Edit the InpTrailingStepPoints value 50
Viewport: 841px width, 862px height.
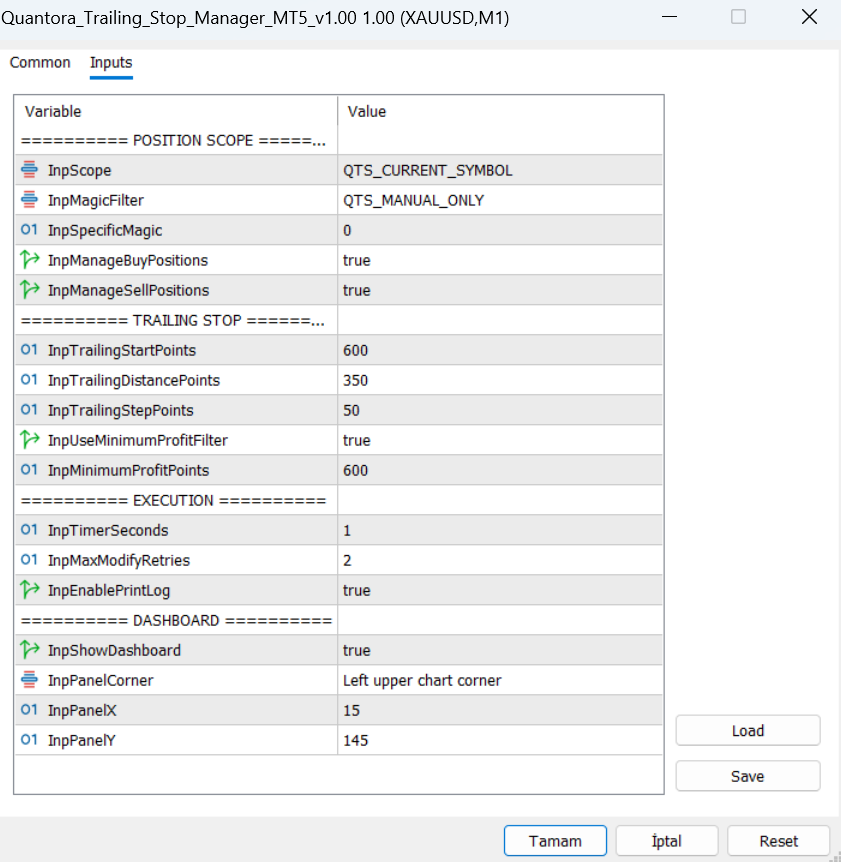click(x=500, y=410)
